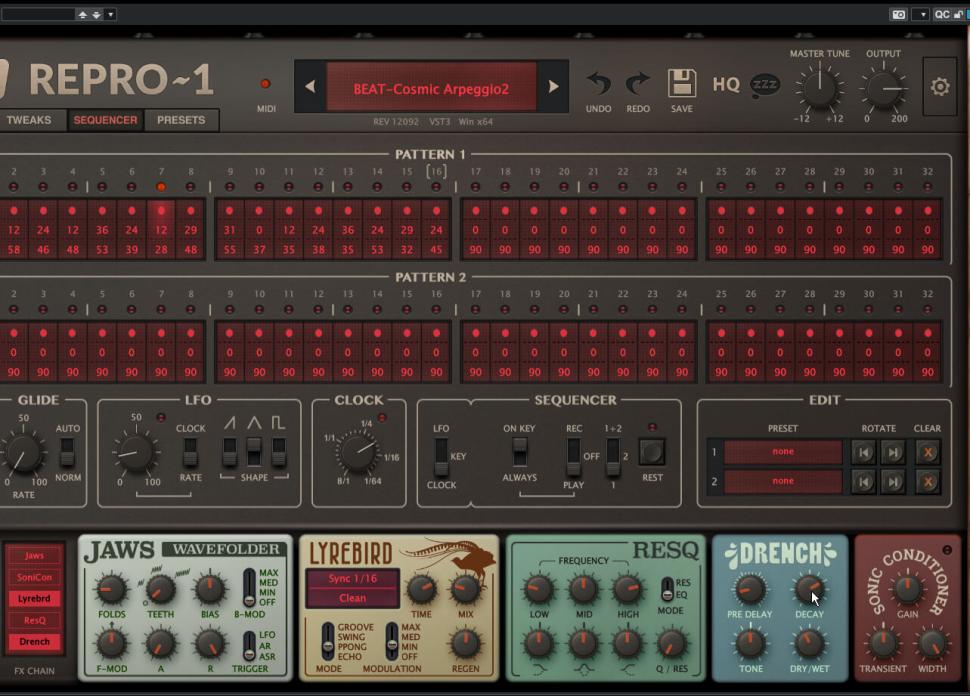Viewport: 970px width, 696px height.
Task: Turn the Lyrebird MIX knob
Action: 465,590
